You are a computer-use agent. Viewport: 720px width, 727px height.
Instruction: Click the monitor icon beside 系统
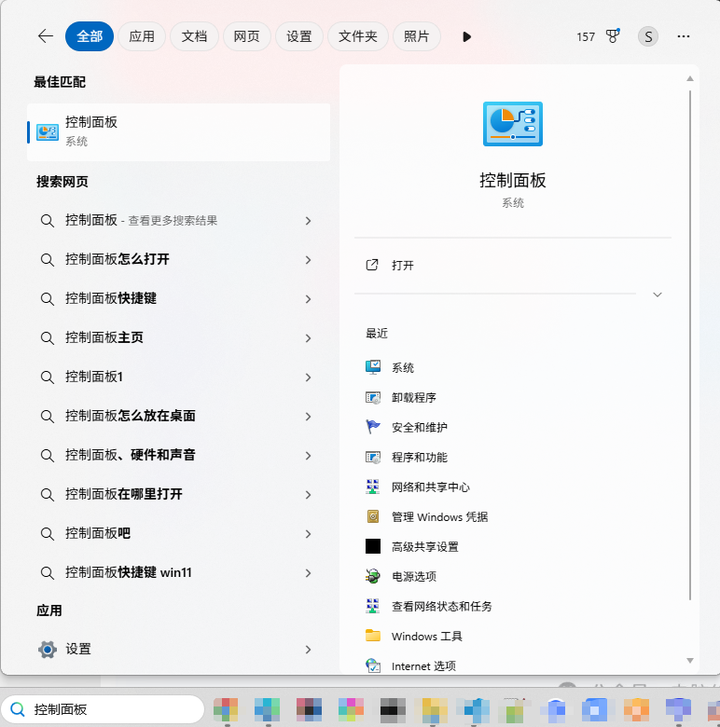pos(373,367)
